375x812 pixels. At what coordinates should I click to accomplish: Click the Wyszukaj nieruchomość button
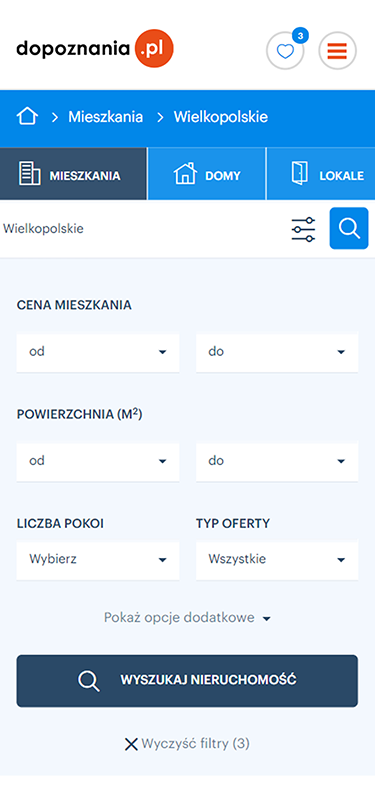(x=187, y=680)
